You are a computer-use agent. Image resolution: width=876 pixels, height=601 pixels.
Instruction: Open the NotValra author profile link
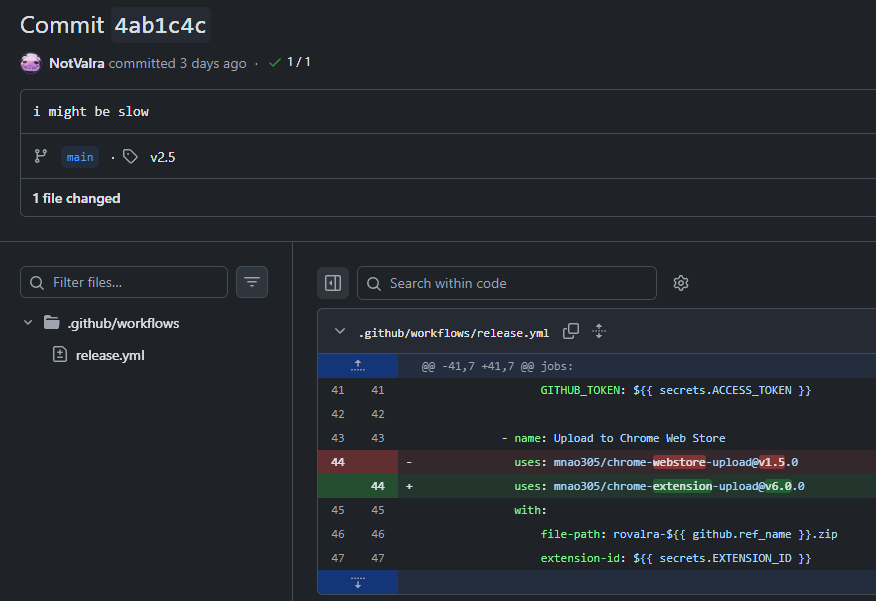[x=77, y=63]
